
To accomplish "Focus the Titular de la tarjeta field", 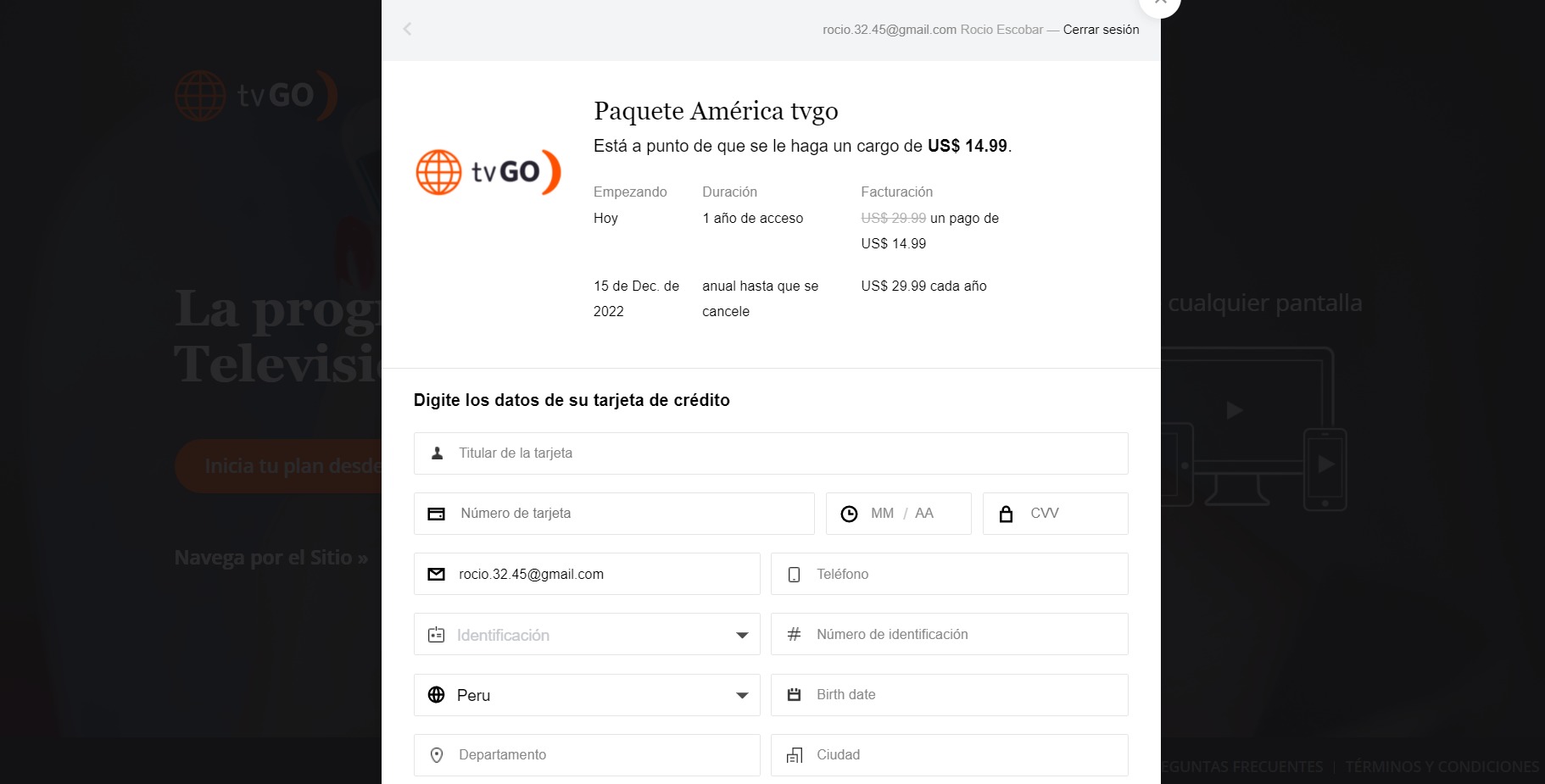I will coord(771,453).
